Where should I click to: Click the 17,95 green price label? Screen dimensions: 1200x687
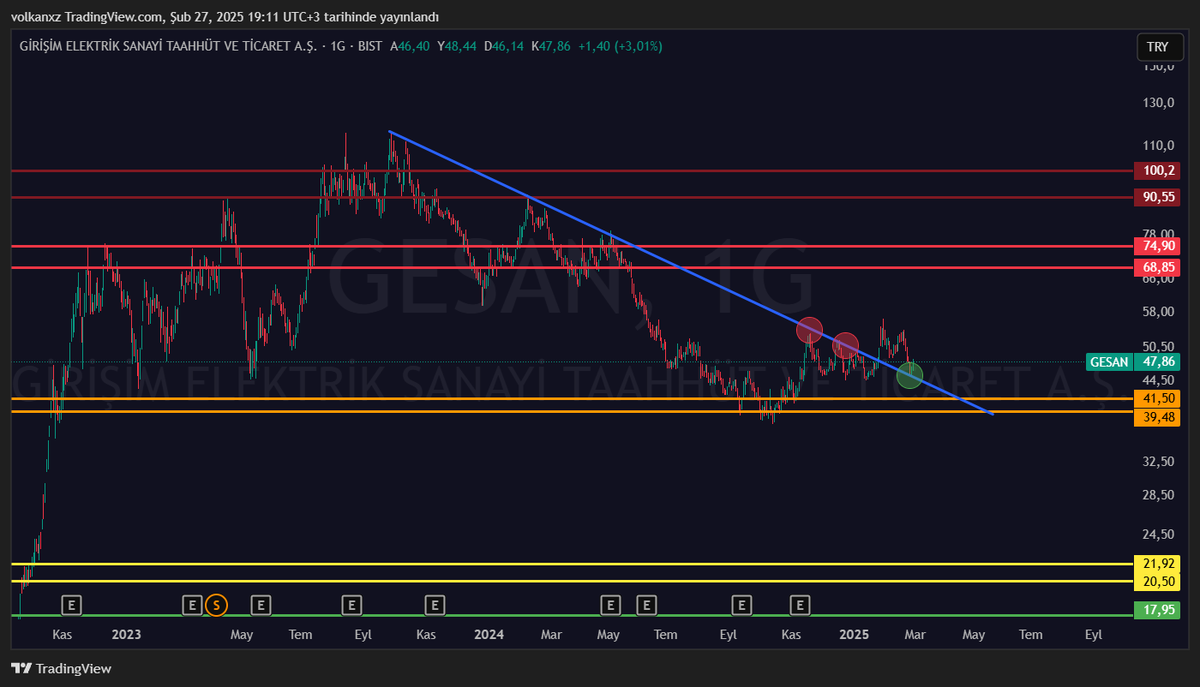click(1157, 609)
